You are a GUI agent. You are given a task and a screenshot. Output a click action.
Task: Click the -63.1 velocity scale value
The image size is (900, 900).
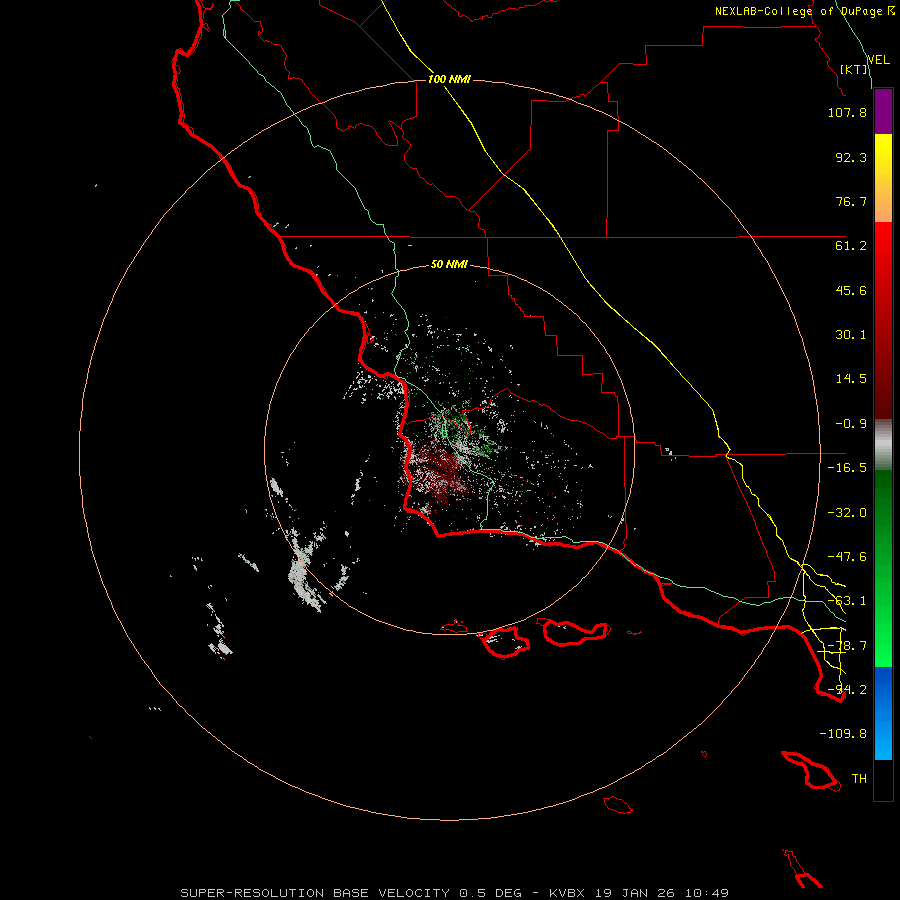pos(847,601)
